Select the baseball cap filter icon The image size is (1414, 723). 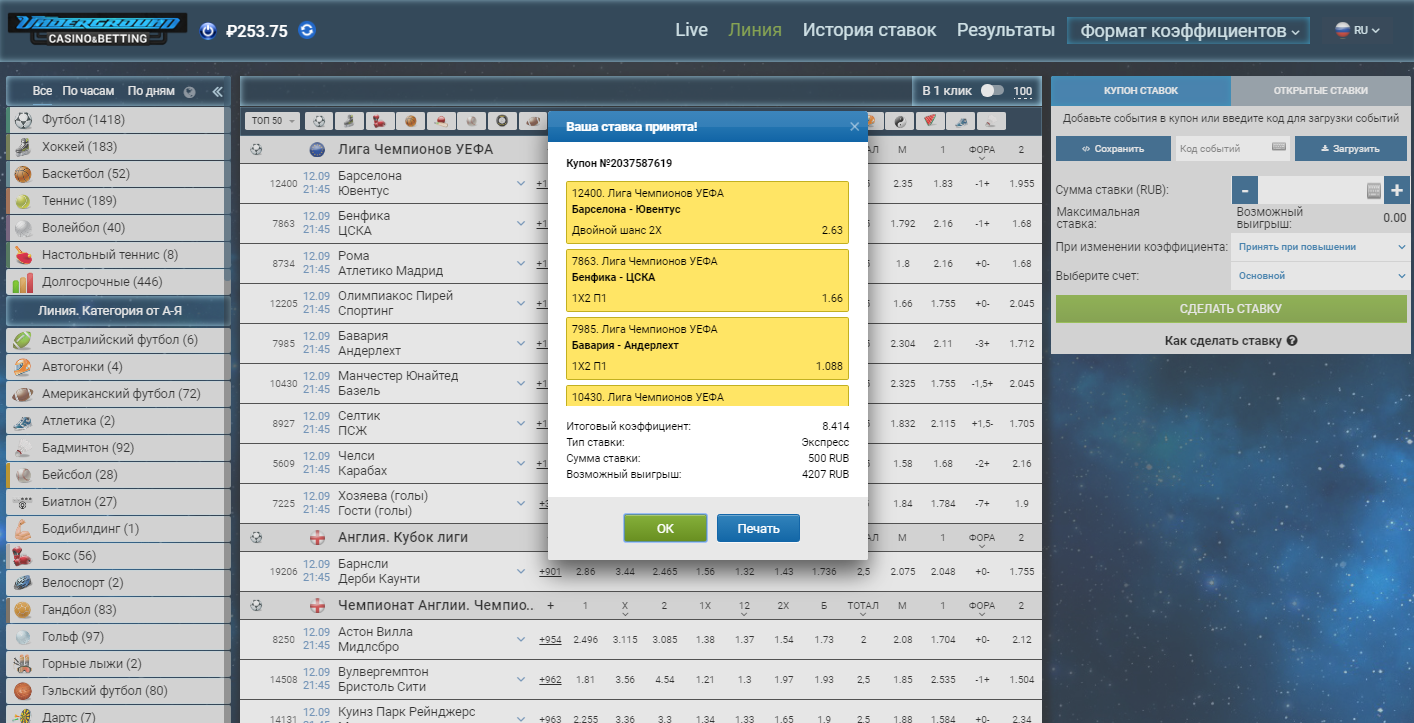[441, 121]
